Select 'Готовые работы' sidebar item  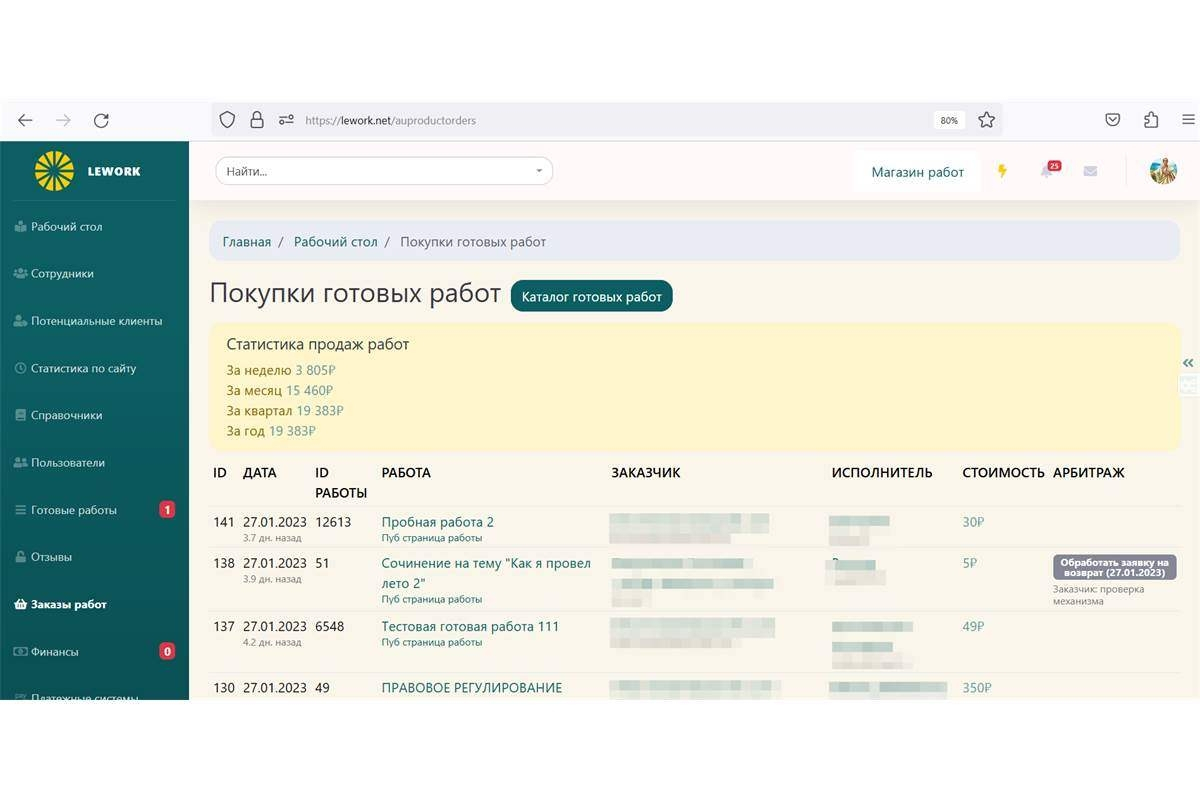pyautogui.click(x=73, y=510)
